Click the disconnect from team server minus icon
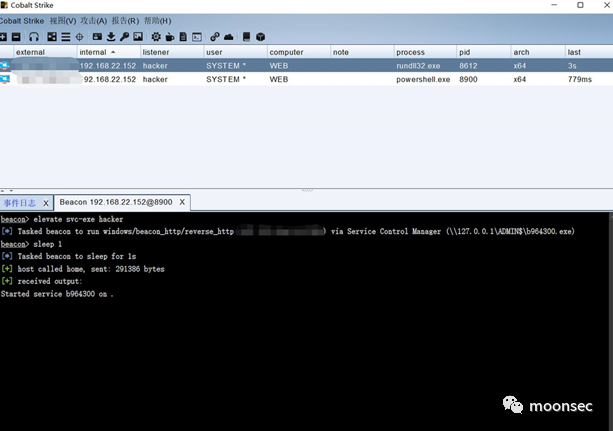 [x=16, y=37]
